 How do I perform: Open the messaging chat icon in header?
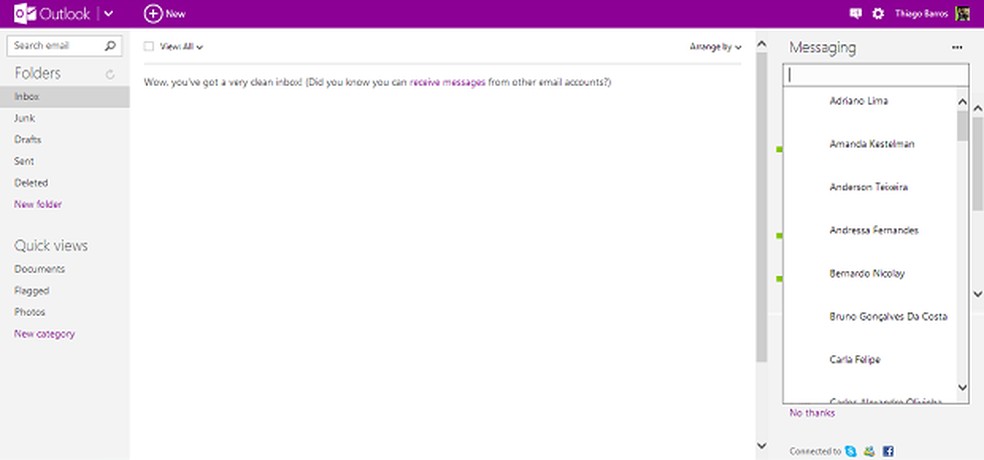[855, 13]
